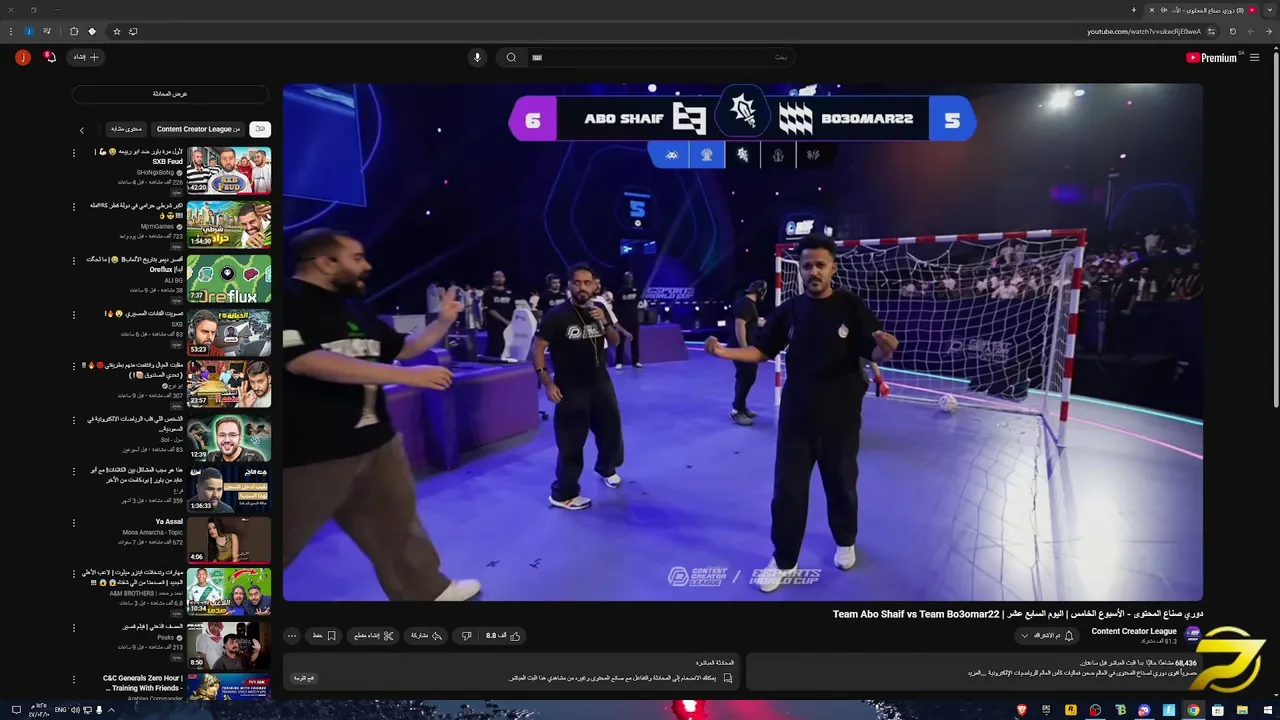Open the on-screen keyboard in search box
1280x720 pixels.
(537, 57)
